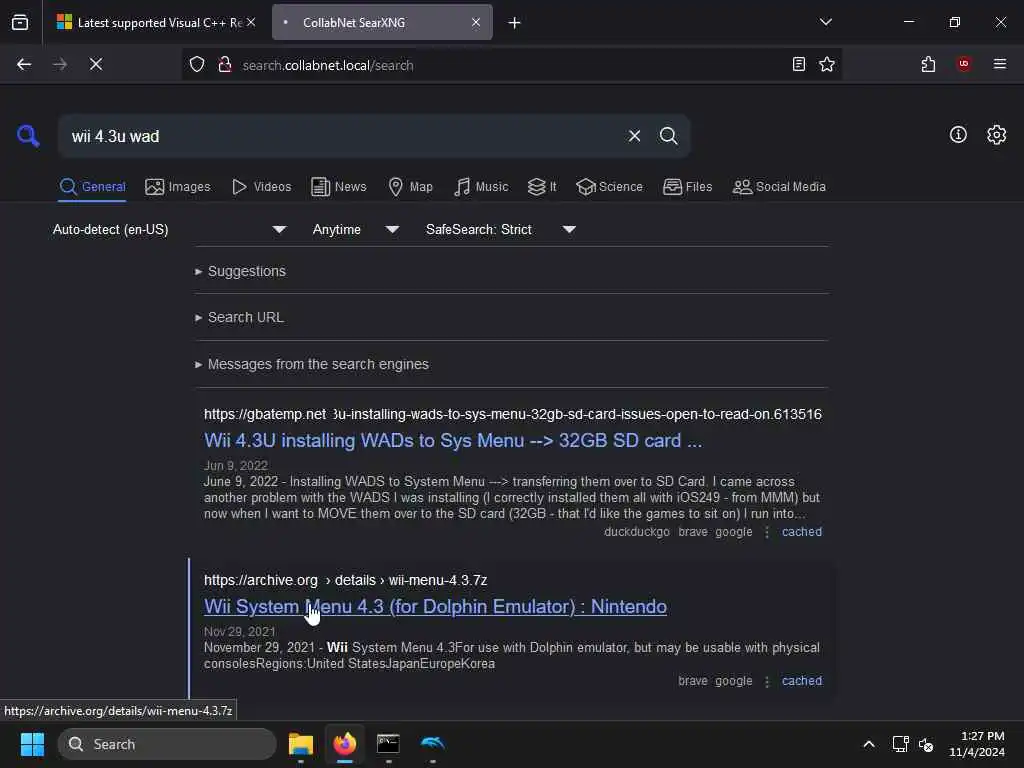Viewport: 1024px width, 768px height.
Task: Click the taskbar Search box
Action: click(167, 744)
